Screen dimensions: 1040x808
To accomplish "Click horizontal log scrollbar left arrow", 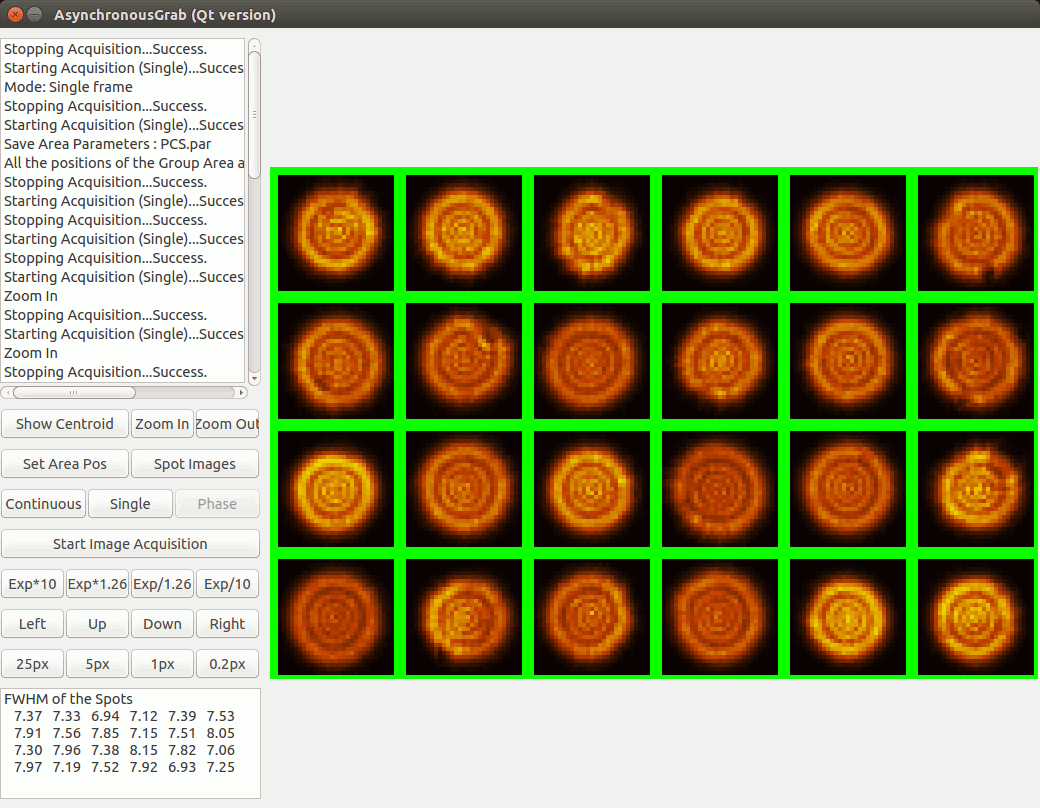I will (x=7, y=393).
